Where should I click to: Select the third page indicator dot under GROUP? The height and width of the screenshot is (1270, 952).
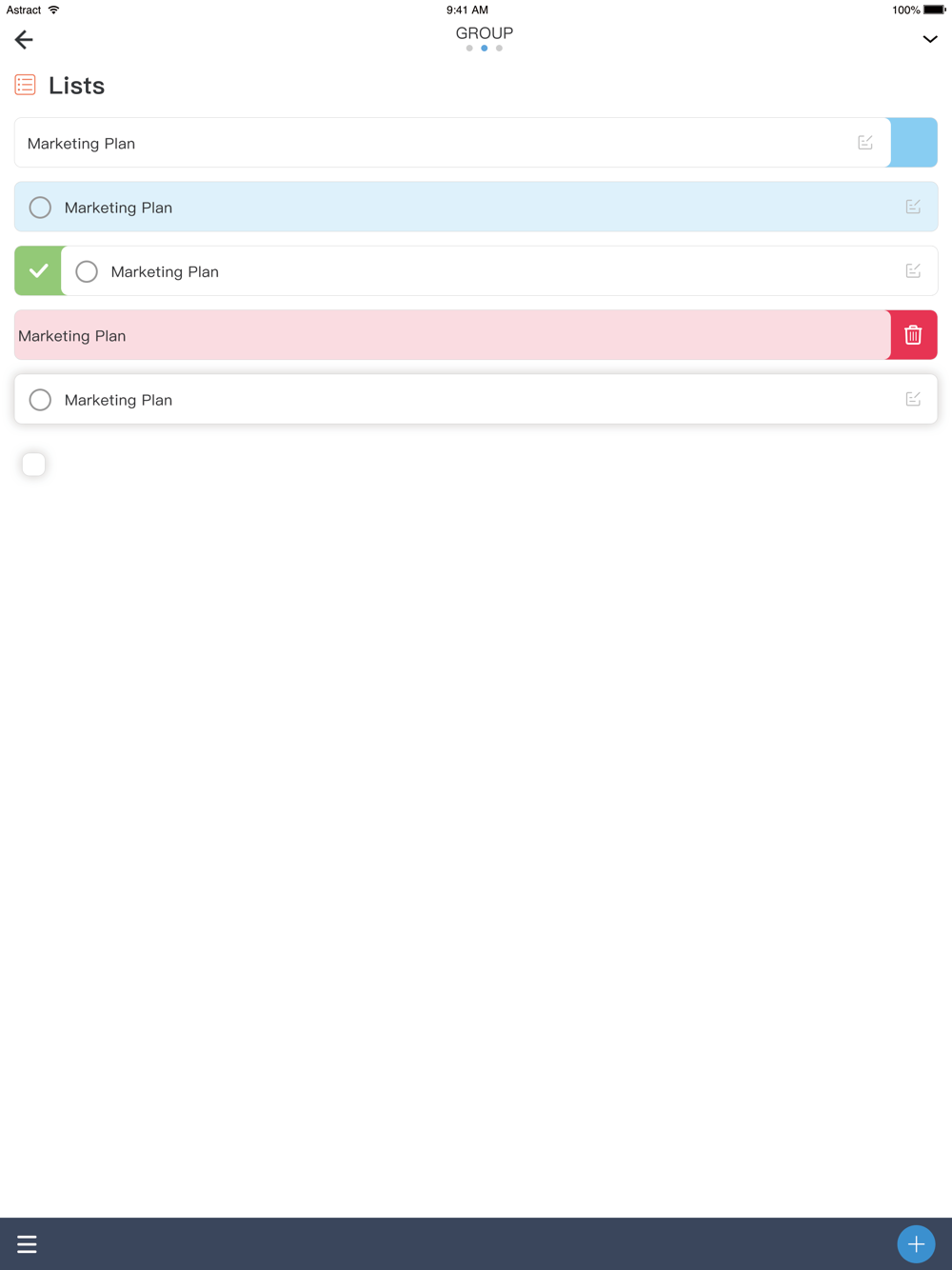point(499,49)
